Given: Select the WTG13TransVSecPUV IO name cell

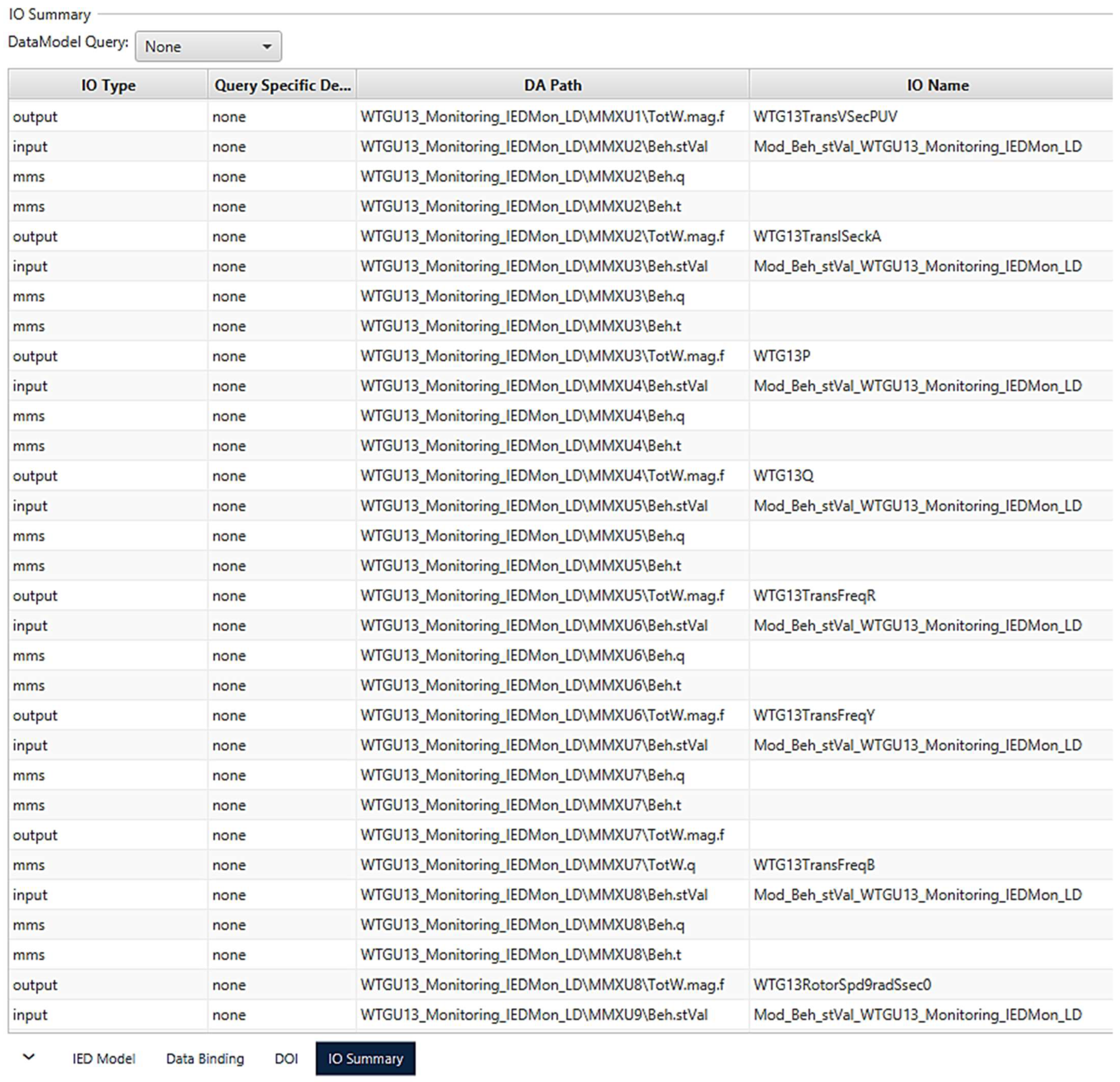Looking at the screenshot, I should pyautogui.click(x=825, y=117).
